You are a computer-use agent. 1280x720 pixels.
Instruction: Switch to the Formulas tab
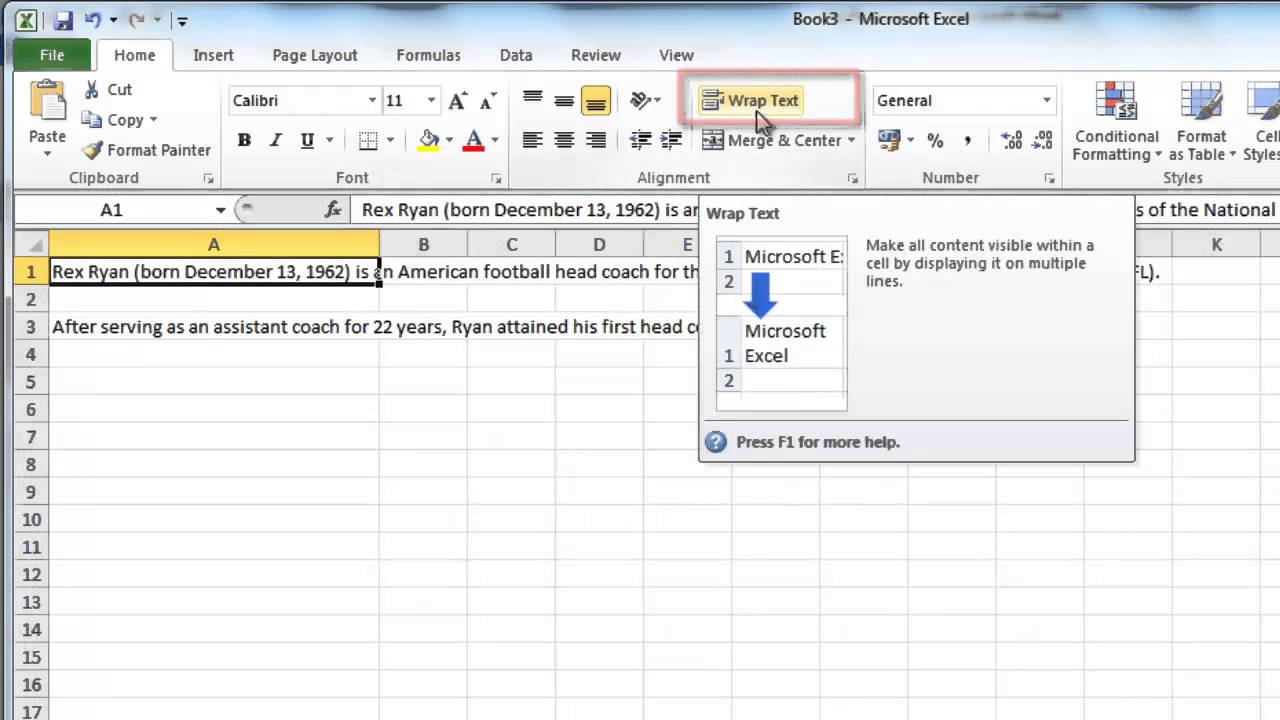428,55
